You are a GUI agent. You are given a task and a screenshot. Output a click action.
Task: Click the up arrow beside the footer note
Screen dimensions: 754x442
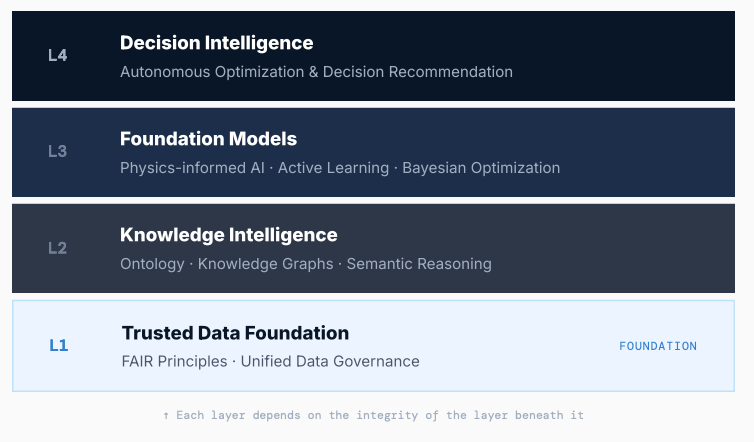click(166, 416)
